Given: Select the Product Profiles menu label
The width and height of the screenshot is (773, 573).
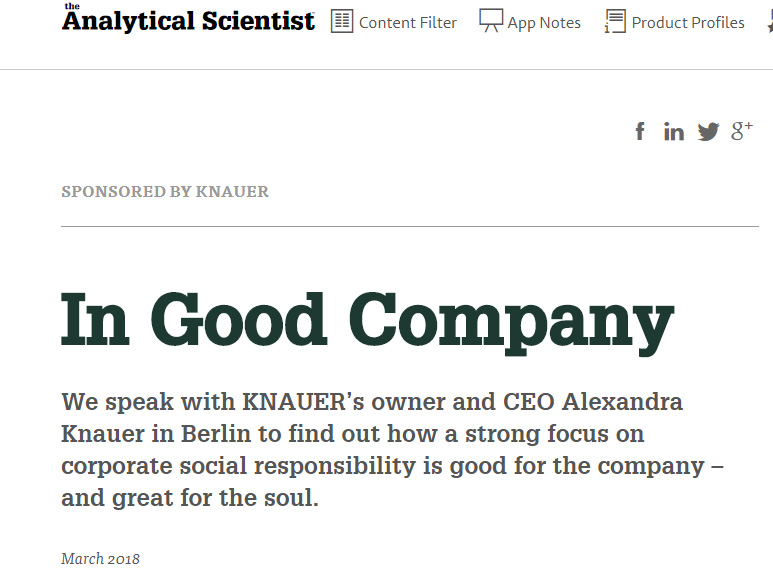Looking at the screenshot, I should click(x=688, y=22).
